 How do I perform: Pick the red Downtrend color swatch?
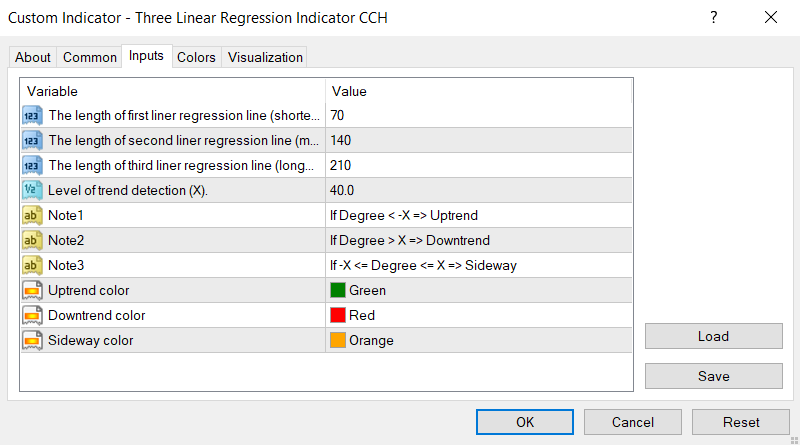[x=338, y=315]
